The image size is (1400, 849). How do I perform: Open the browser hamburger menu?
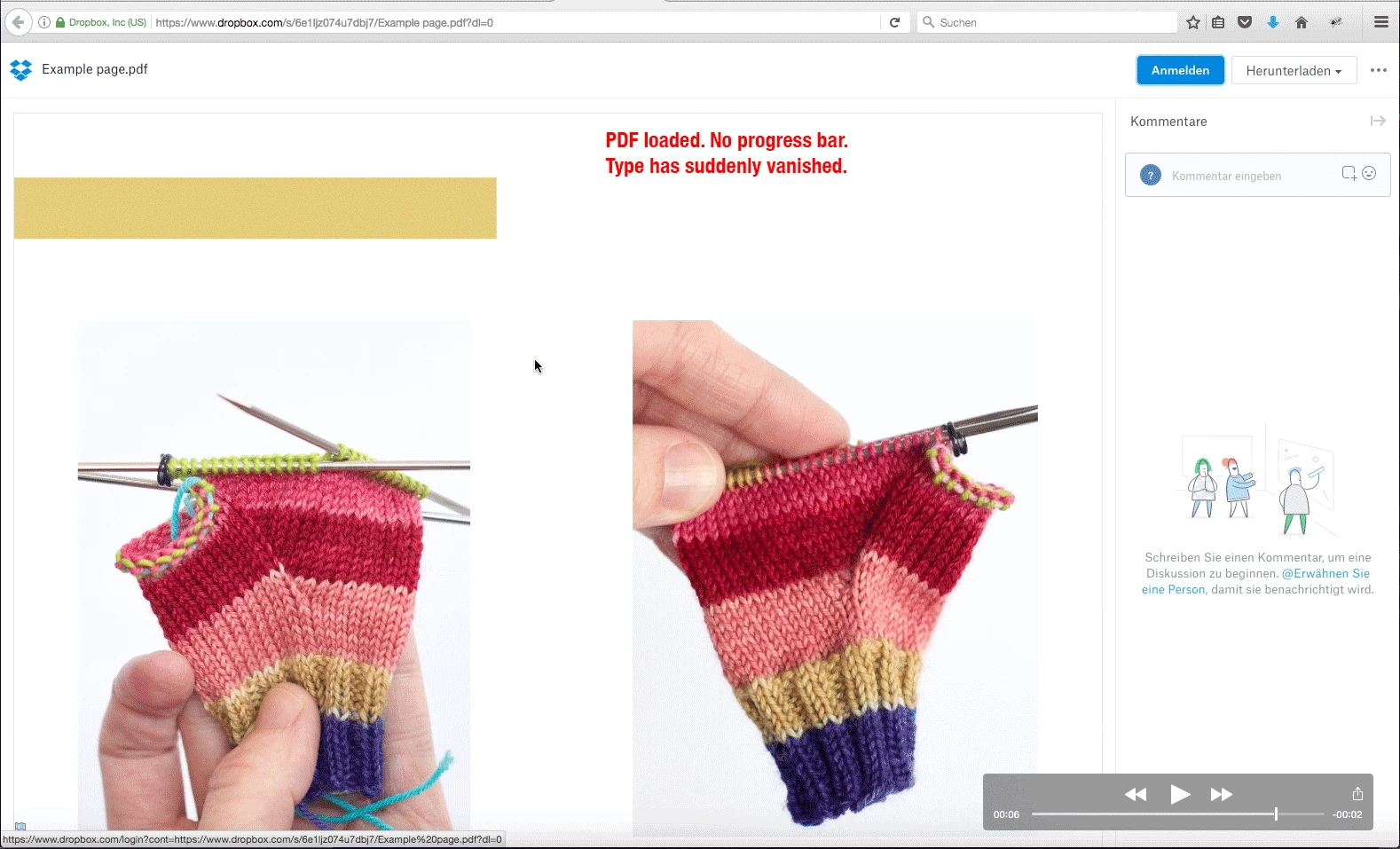click(1381, 22)
